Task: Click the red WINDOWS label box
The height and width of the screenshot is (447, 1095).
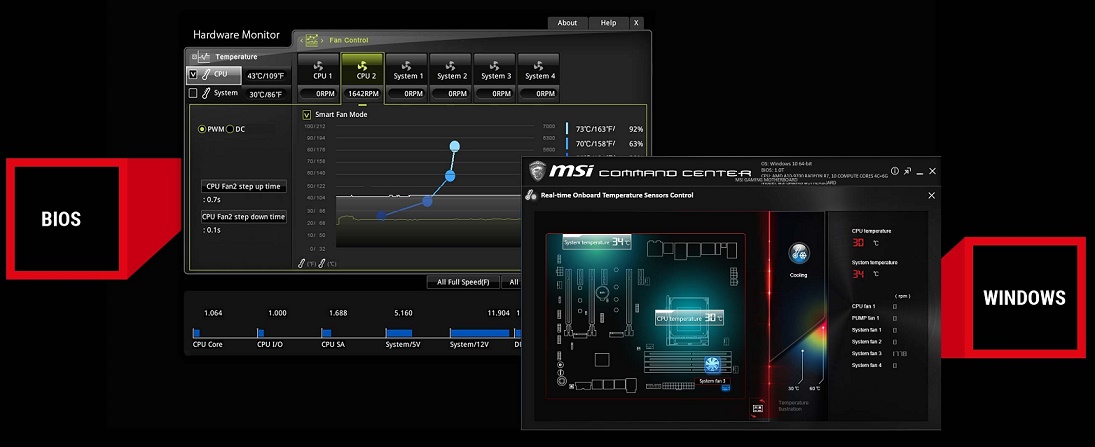Action: pyautogui.click(x=1024, y=298)
